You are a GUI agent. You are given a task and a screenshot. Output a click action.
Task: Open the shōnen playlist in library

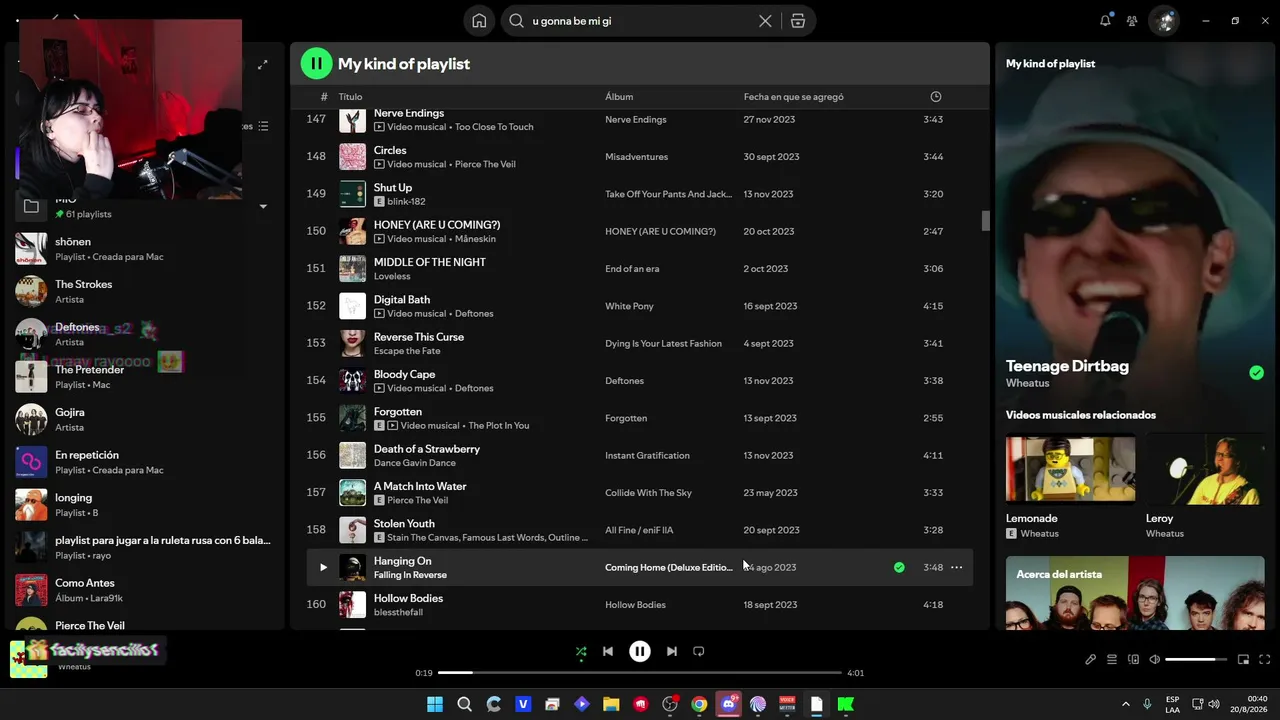[x=145, y=249]
